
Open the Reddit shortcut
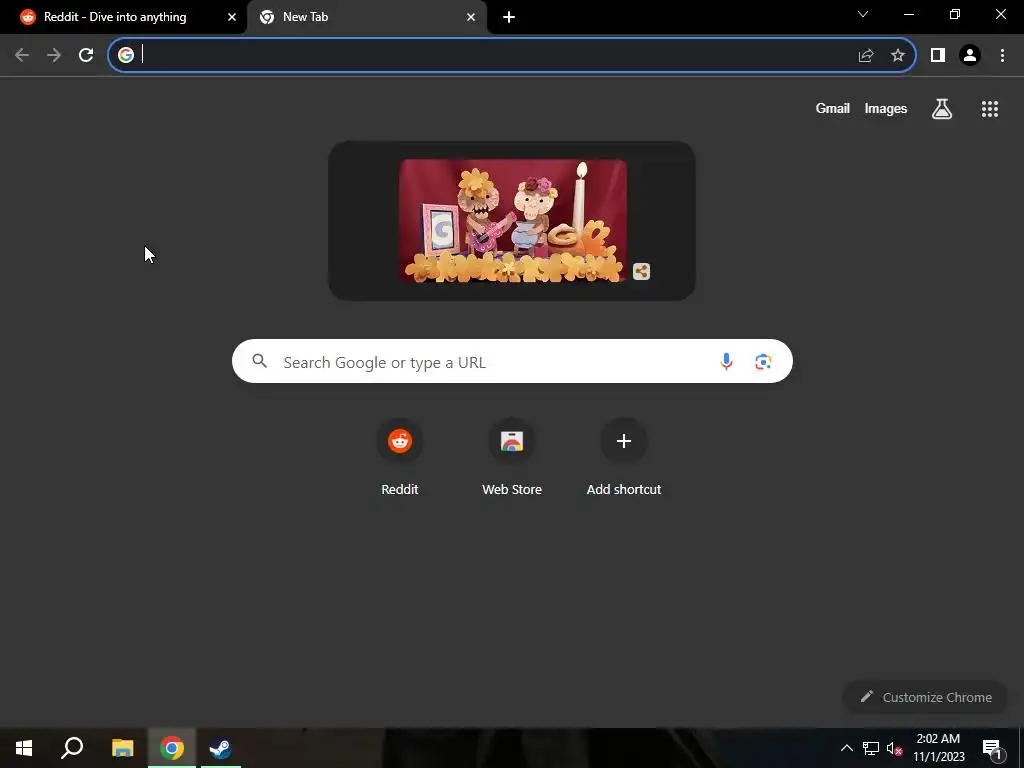[400, 458]
